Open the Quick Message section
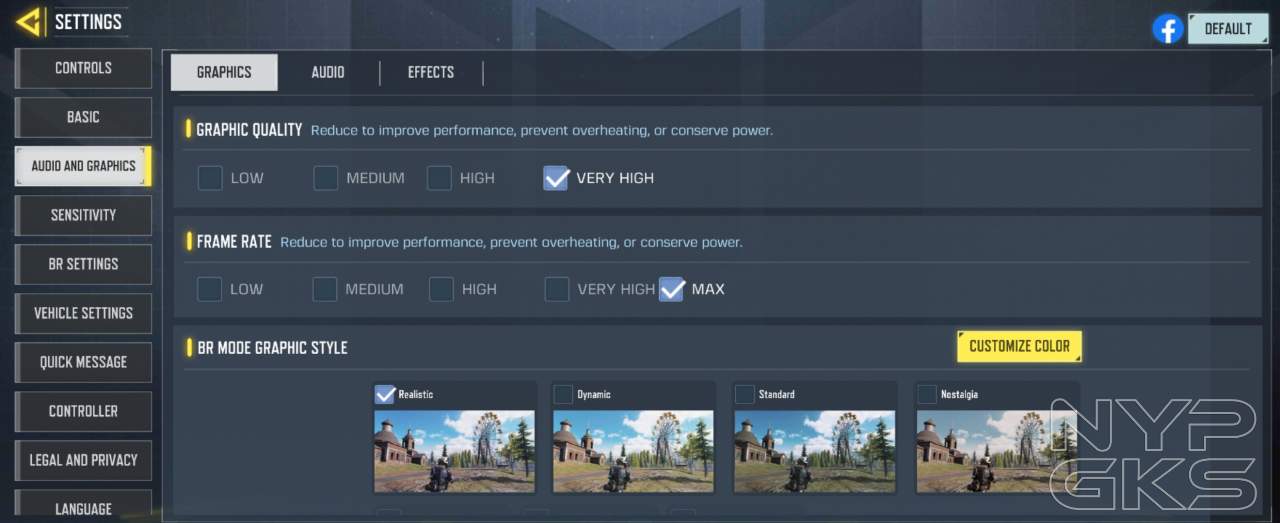This screenshot has height=523, width=1280. [83, 362]
